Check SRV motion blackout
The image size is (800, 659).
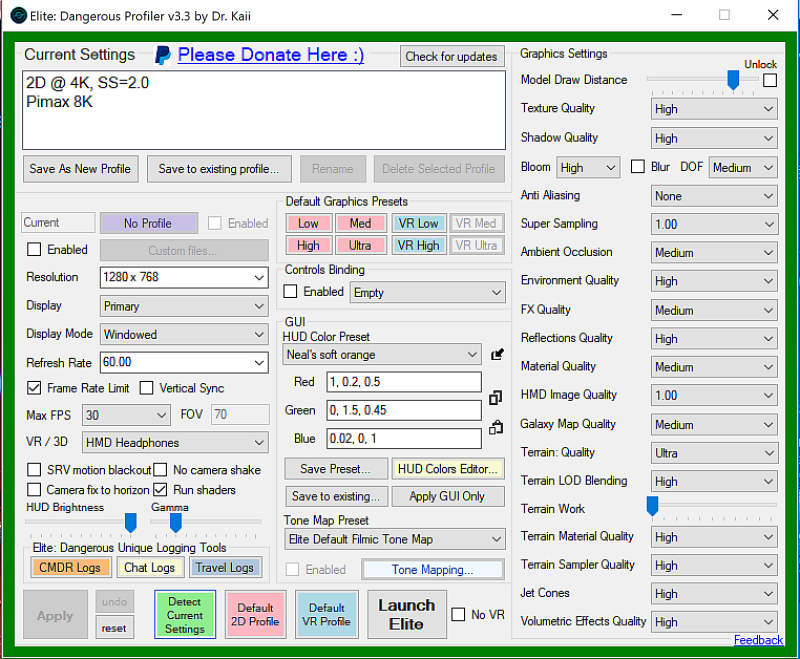(x=34, y=470)
